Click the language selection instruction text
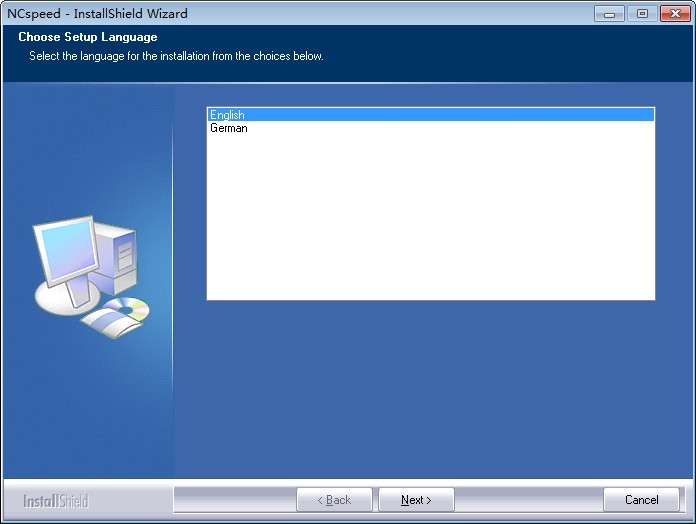Viewport: 696px width, 524px height. tap(176, 56)
